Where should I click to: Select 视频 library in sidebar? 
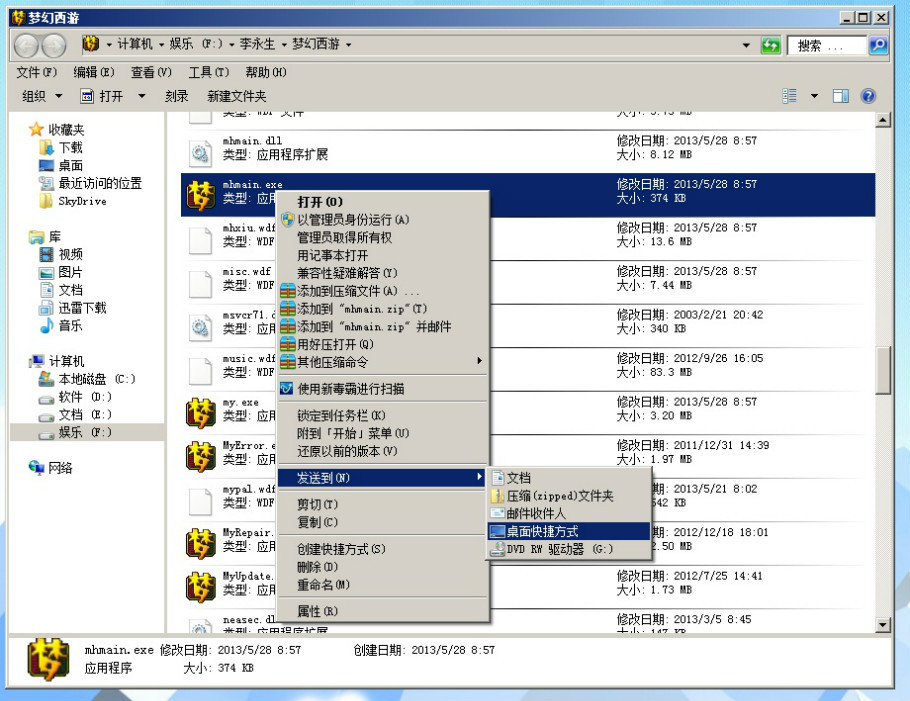(x=61, y=254)
